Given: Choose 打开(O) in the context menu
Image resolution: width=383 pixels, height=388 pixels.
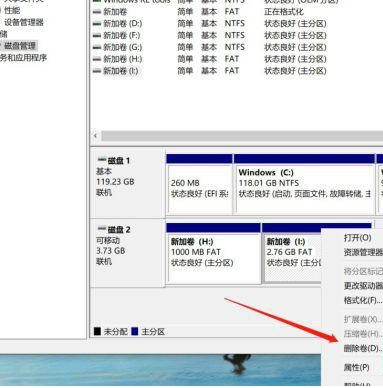Looking at the screenshot, I should coord(358,238).
